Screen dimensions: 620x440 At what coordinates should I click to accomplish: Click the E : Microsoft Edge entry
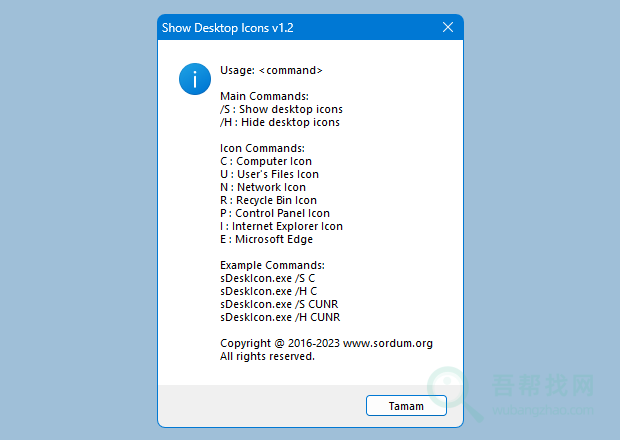pos(266,239)
